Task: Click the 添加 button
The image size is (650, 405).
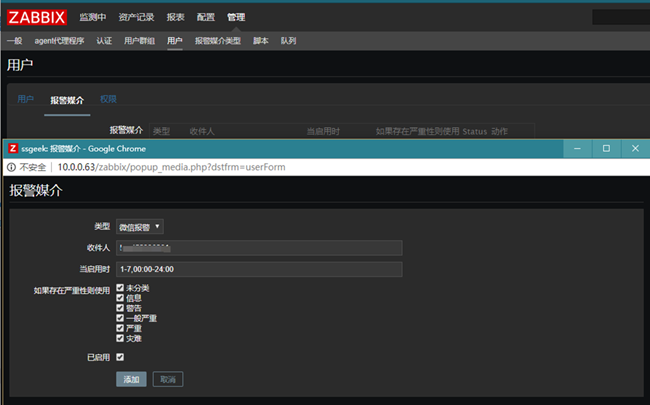Action: point(131,379)
